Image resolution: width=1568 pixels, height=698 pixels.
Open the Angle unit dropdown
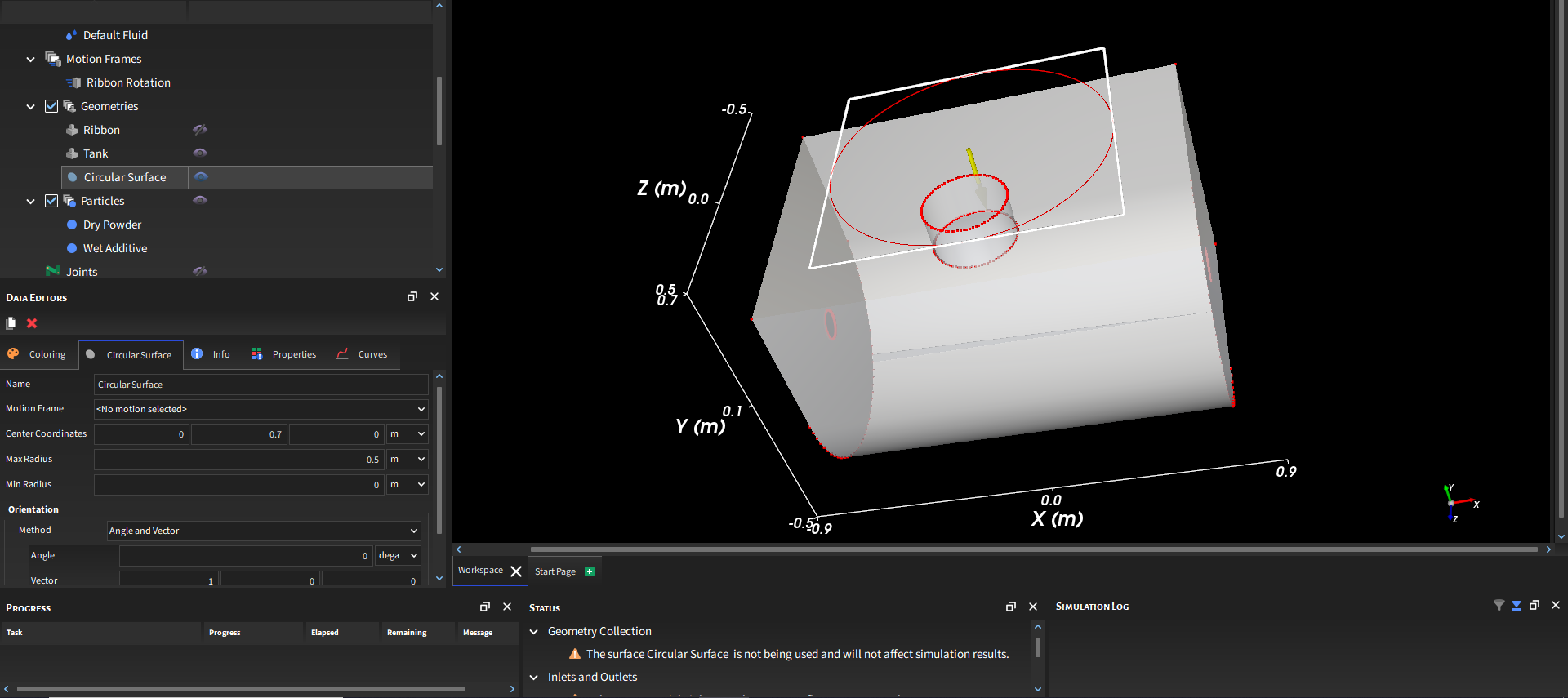[399, 556]
